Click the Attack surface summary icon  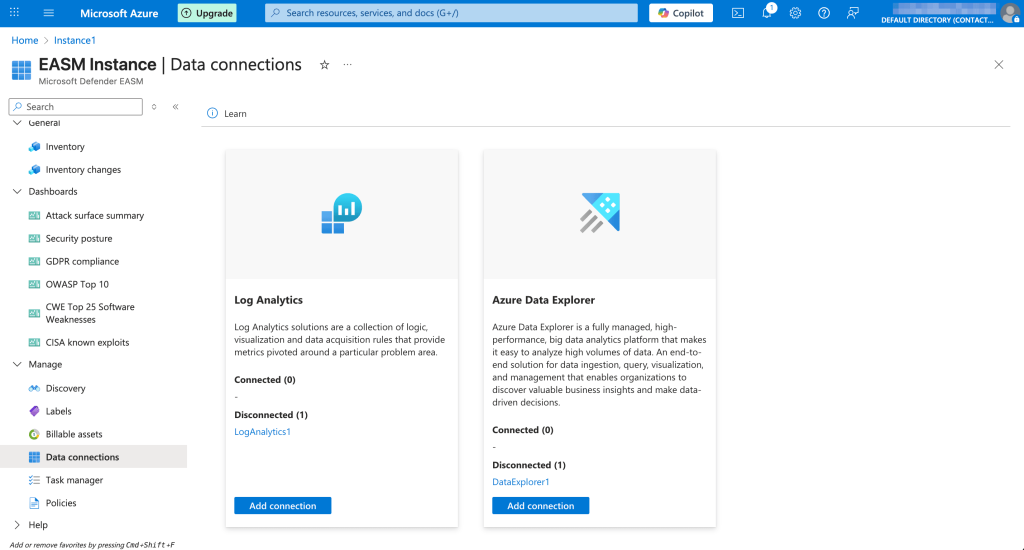35,216
